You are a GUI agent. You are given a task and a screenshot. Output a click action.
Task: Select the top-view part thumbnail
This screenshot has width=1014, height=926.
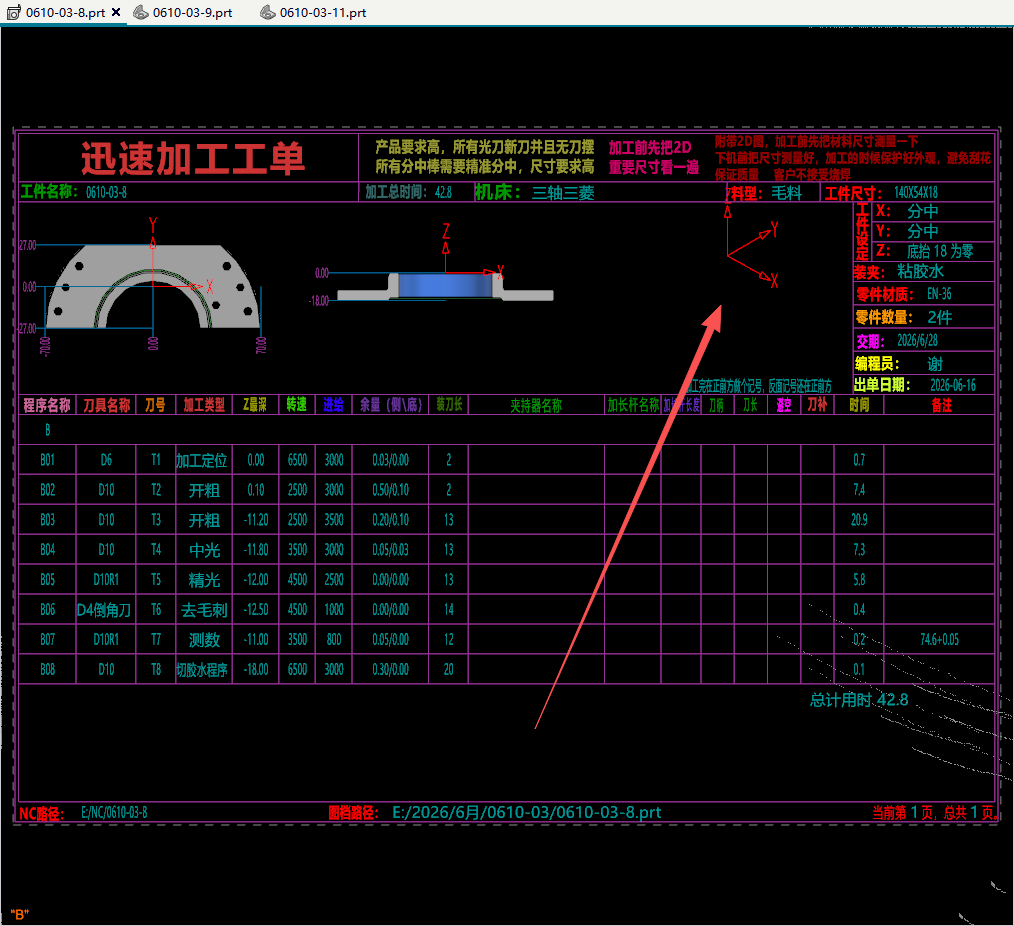[154, 286]
